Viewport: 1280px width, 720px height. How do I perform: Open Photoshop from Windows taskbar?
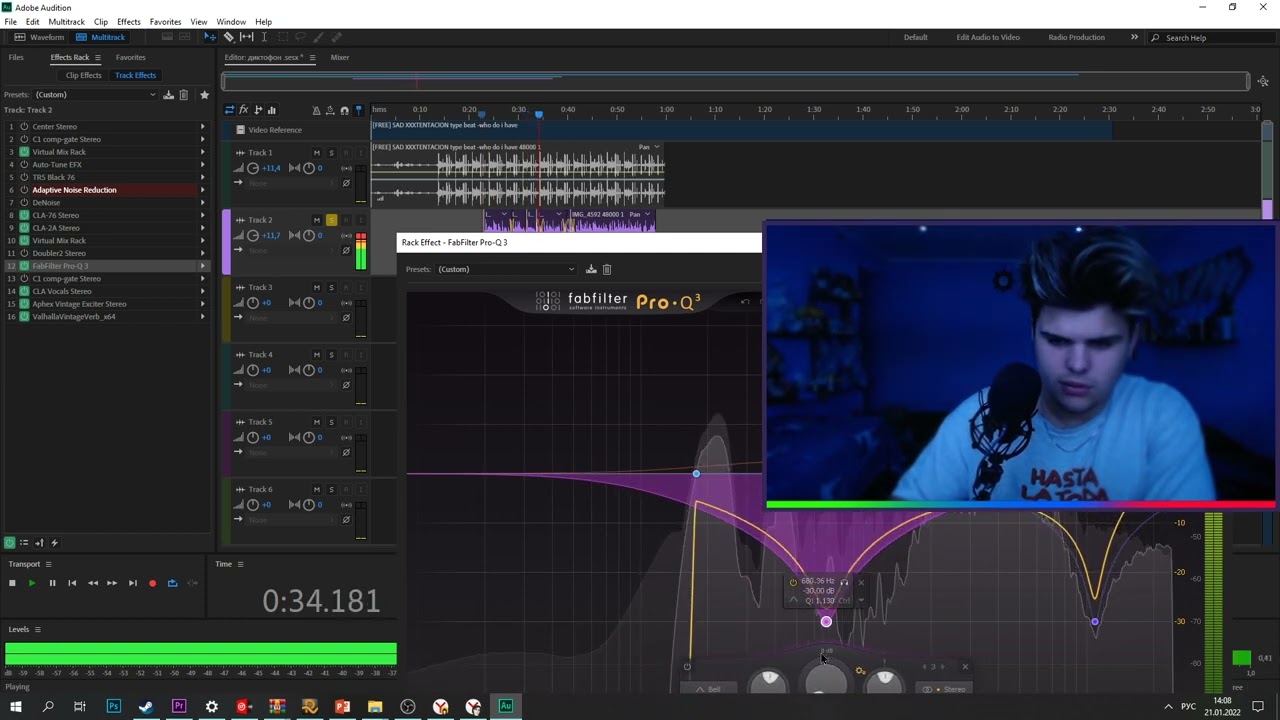click(x=113, y=707)
